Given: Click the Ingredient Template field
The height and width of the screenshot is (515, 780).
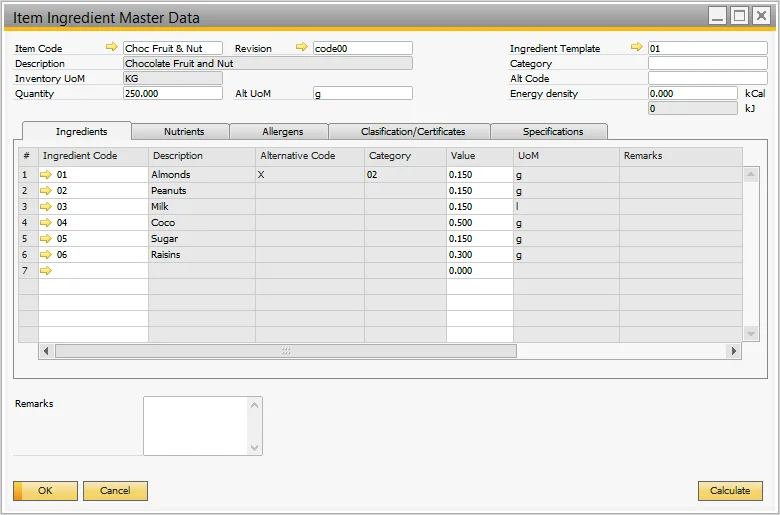Looking at the screenshot, I should 707,48.
